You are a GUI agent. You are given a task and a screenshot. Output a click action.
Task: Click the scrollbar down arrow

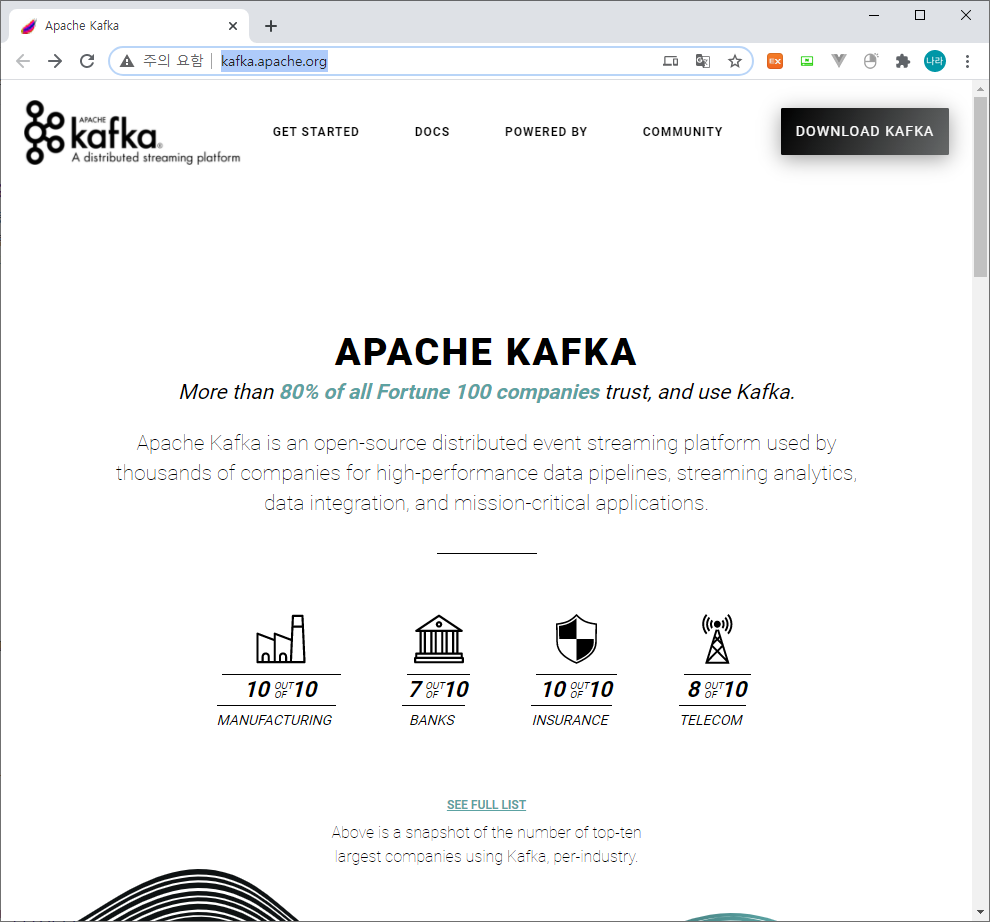coord(980,912)
